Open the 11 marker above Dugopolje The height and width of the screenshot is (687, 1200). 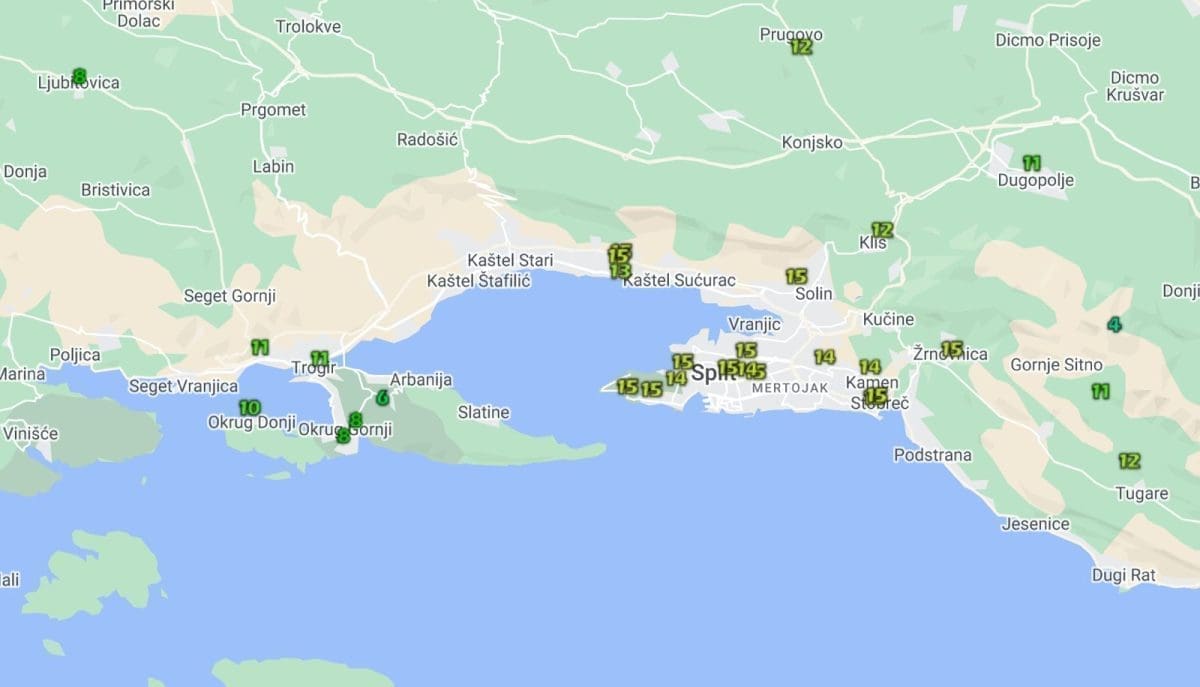coord(1031,162)
